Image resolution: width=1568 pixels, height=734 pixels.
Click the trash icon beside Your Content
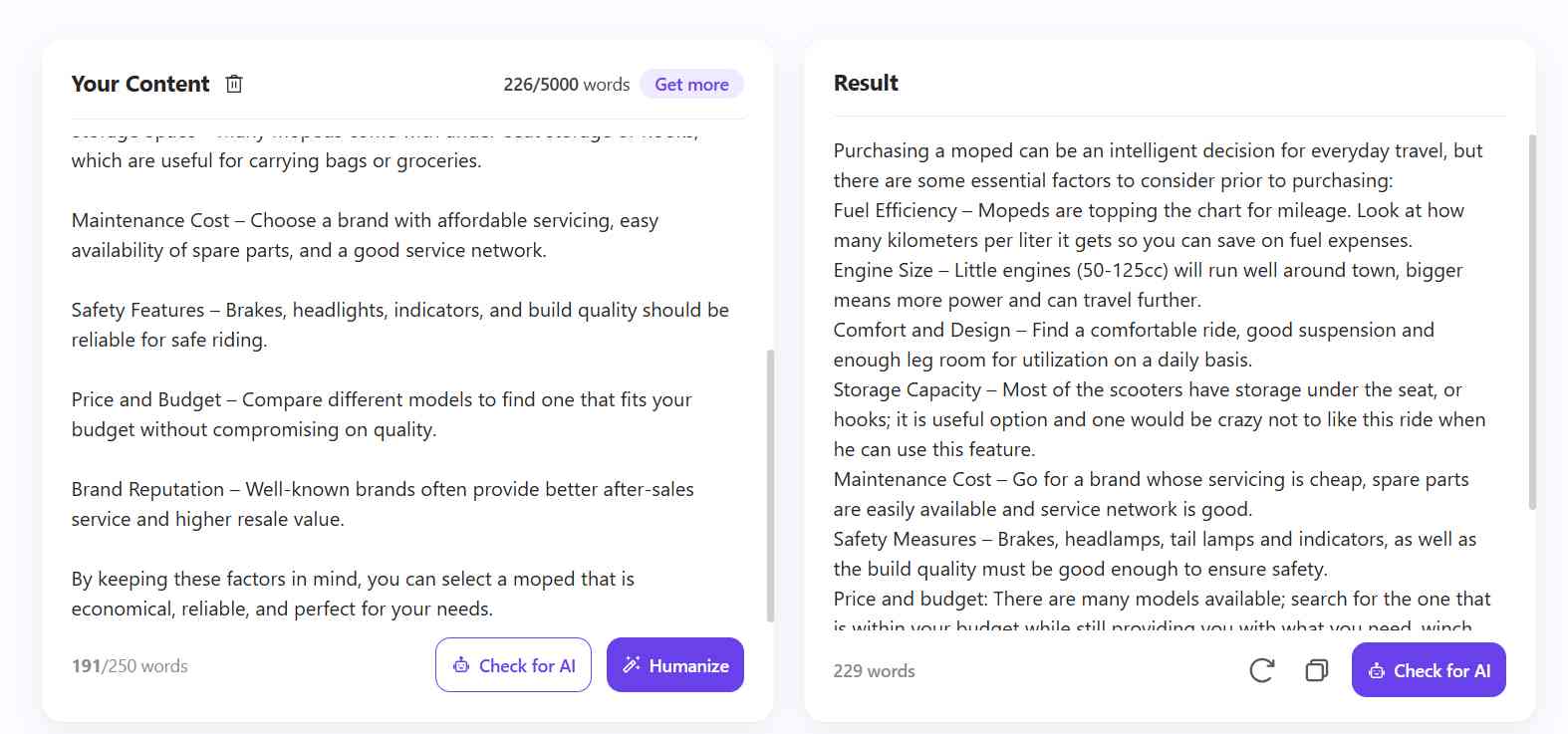coord(234,84)
